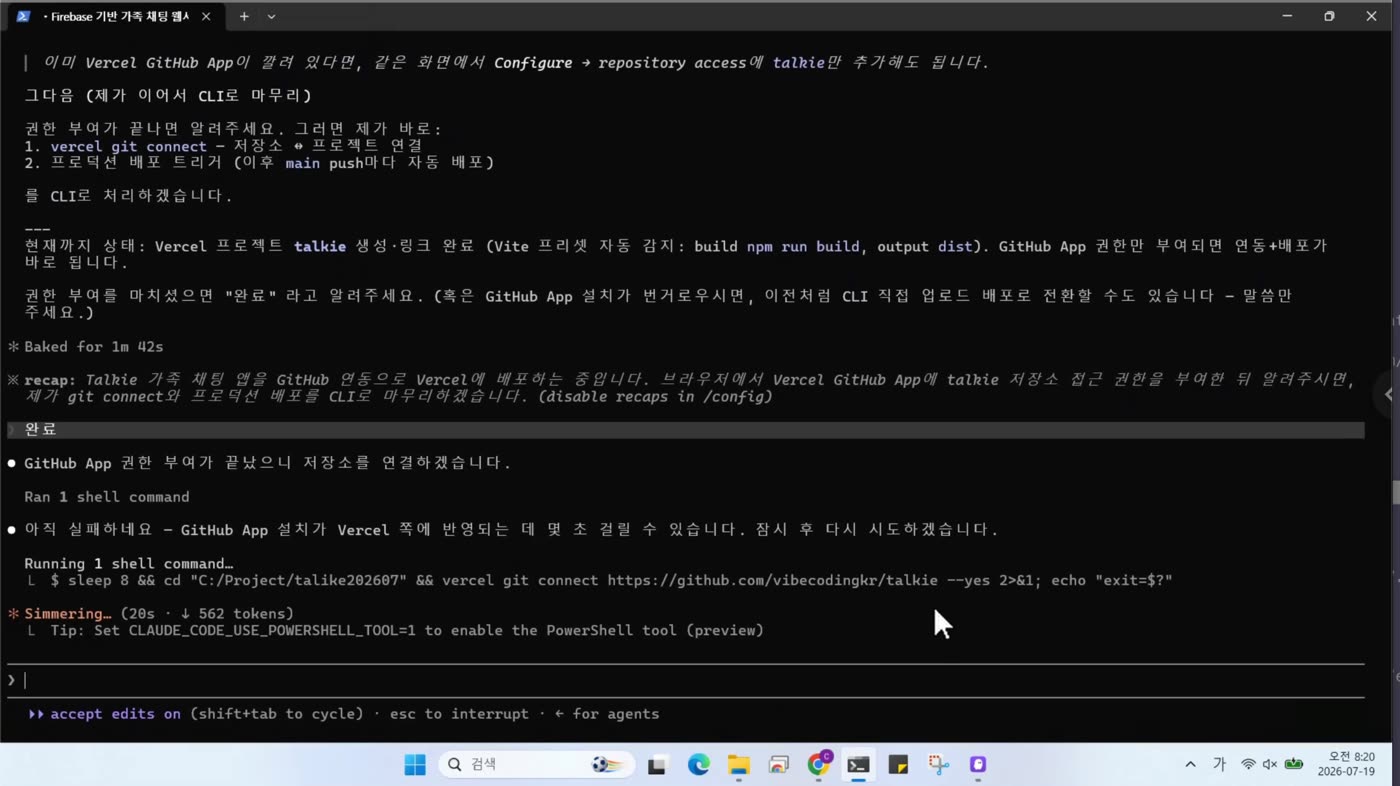Maximize or restore the terminal window
Viewport: 1400px width, 786px height.
tap(1329, 16)
